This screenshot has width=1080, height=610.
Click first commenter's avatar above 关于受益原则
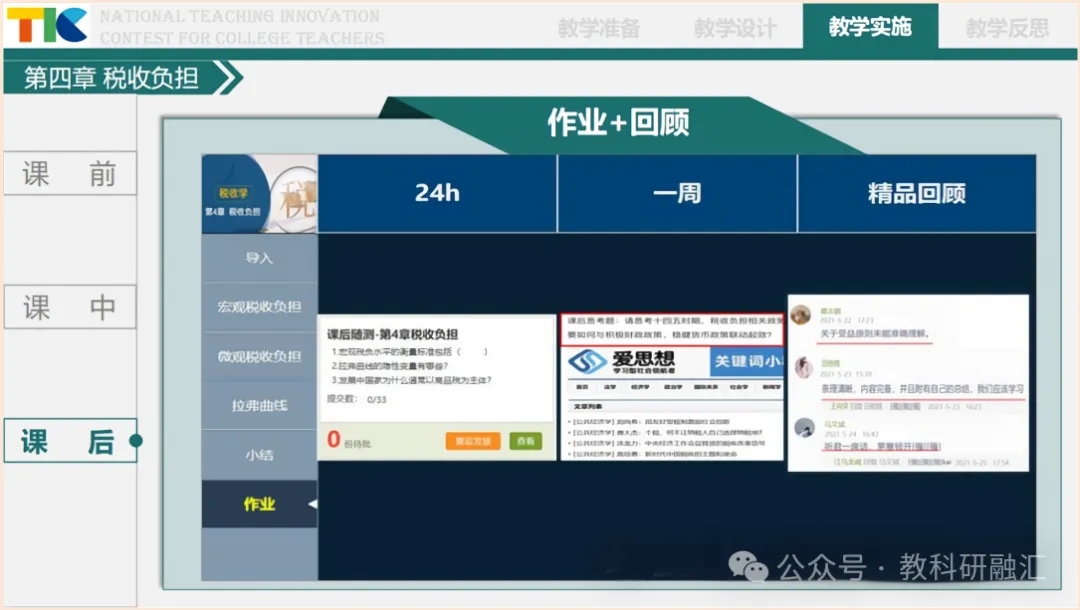pyautogui.click(x=800, y=315)
